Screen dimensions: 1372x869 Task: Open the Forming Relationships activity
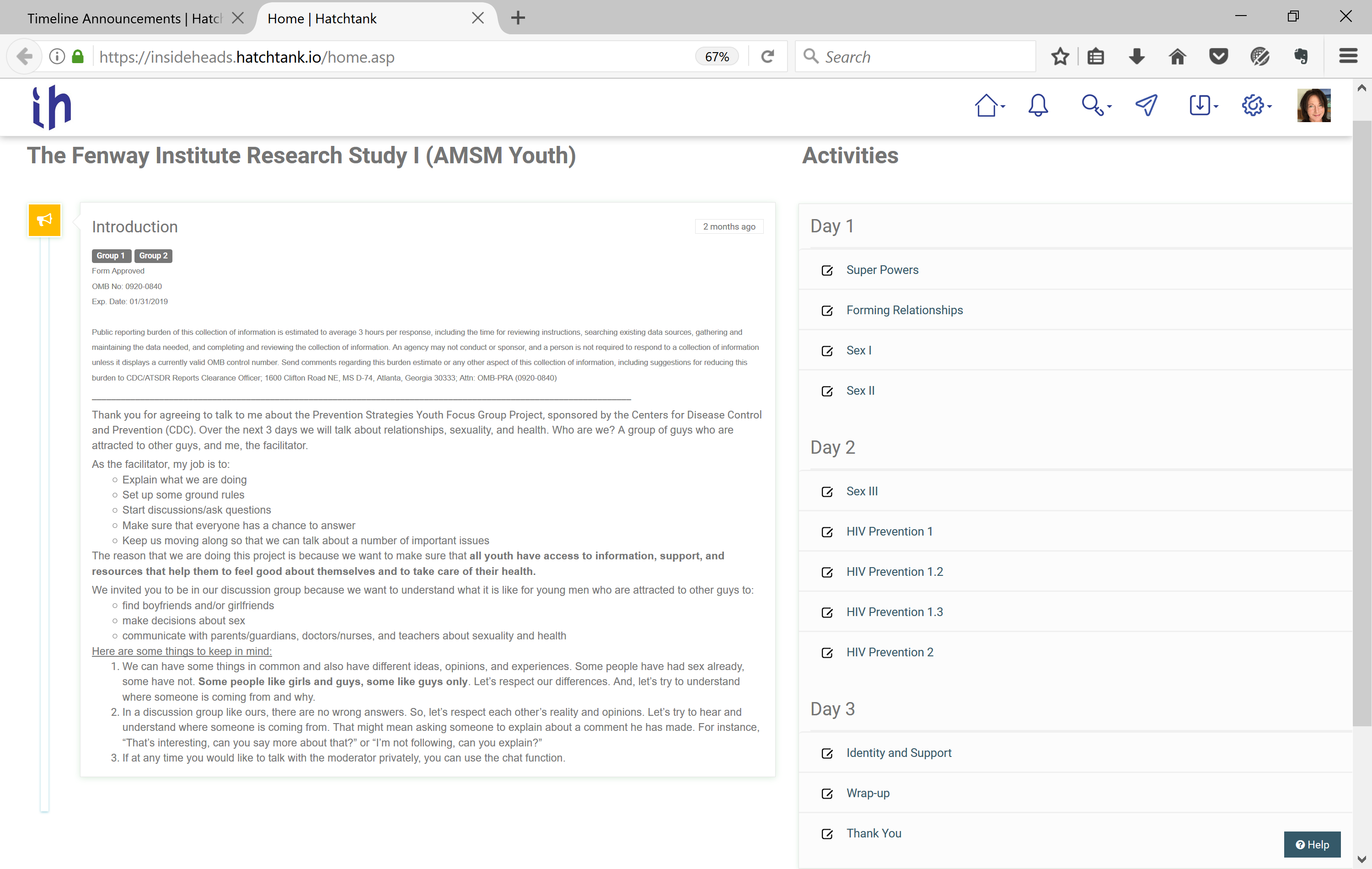click(904, 310)
